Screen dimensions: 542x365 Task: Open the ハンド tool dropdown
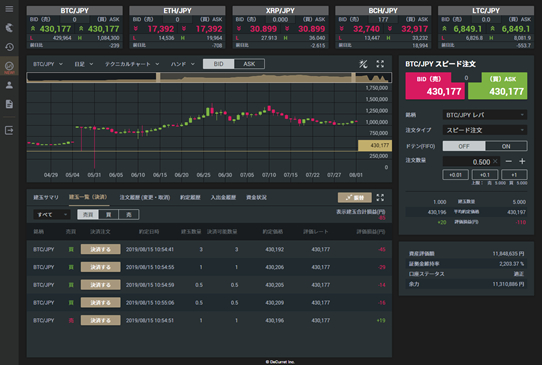[x=183, y=64]
